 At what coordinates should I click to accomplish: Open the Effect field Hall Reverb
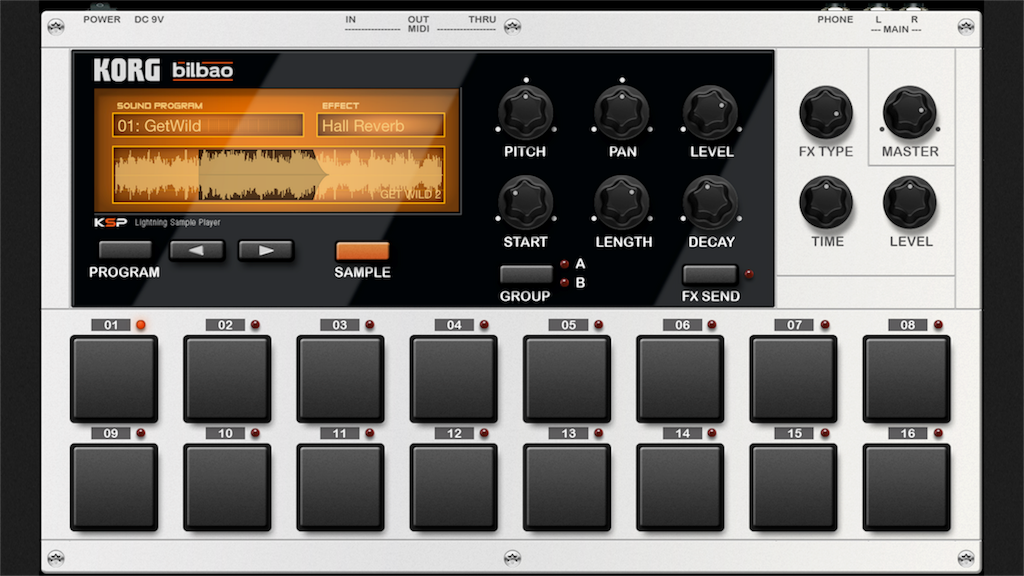pyautogui.click(x=381, y=125)
